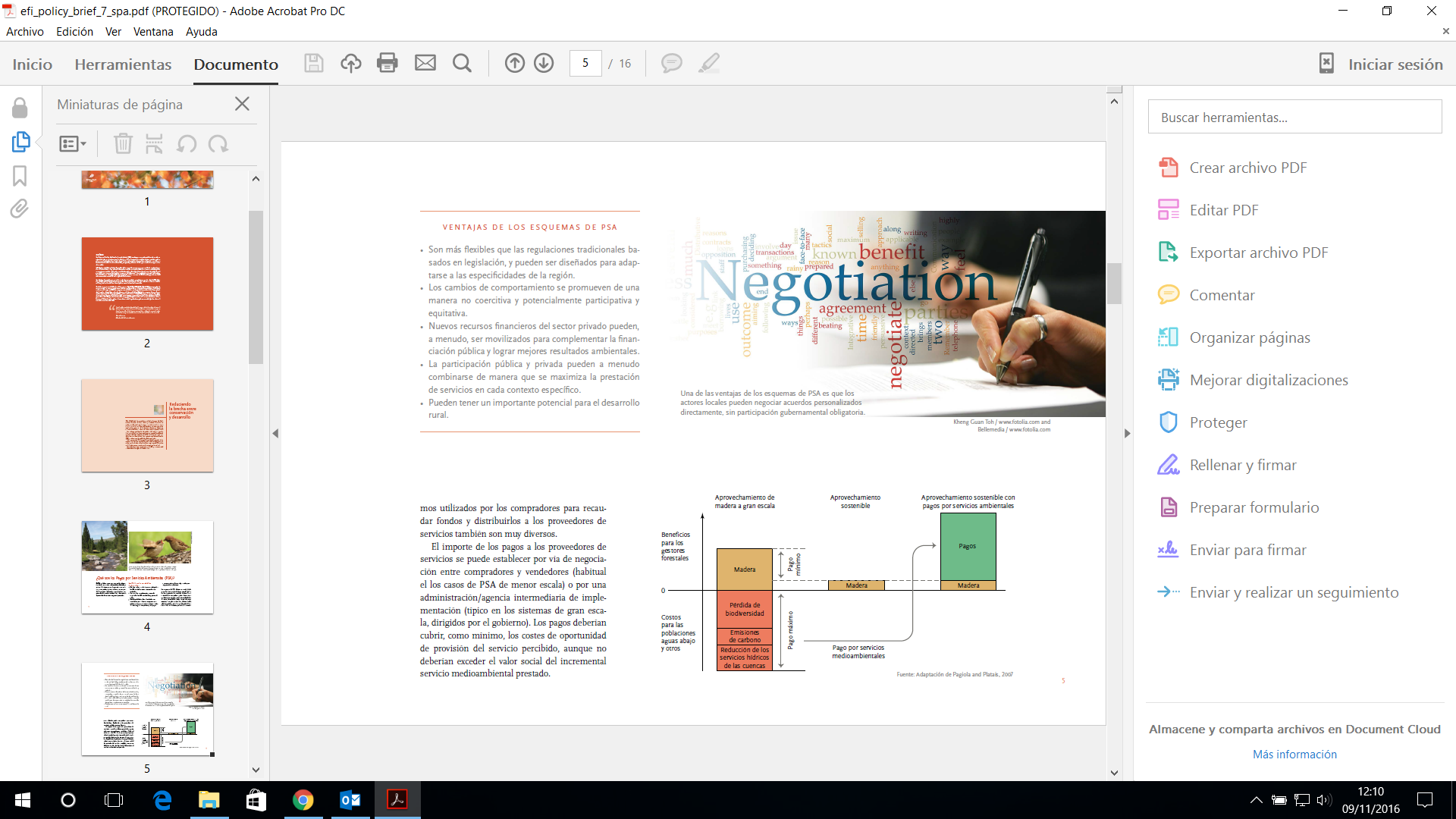The height and width of the screenshot is (819, 1456).
Task: Print the document with printer icon
Action: pyautogui.click(x=387, y=64)
